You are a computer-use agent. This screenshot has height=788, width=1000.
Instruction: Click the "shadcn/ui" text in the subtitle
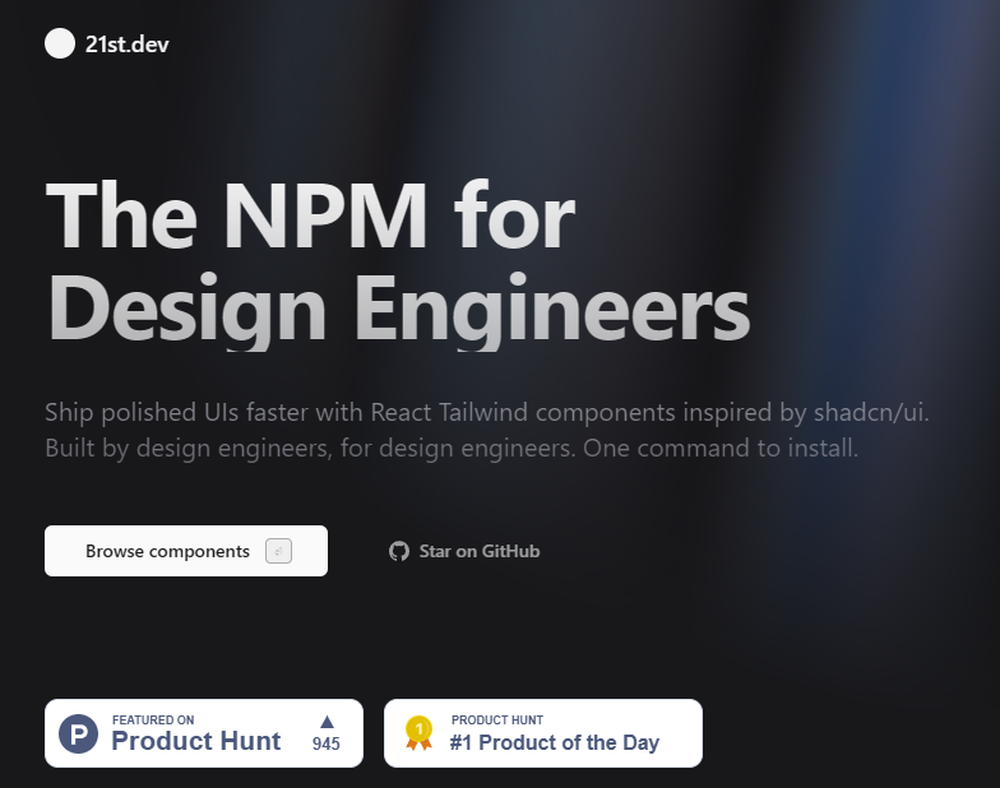tap(870, 412)
